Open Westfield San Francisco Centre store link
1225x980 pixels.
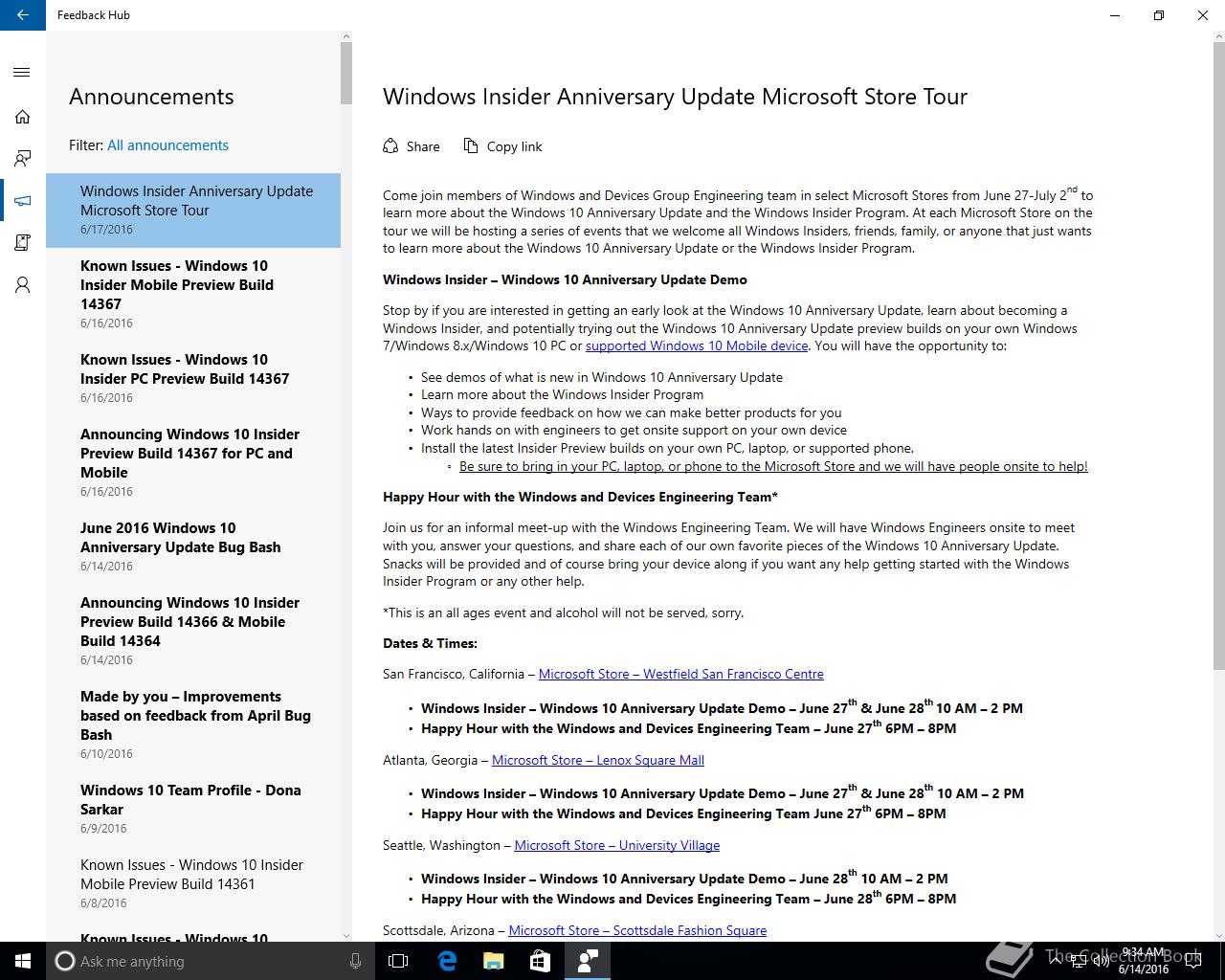[681, 674]
